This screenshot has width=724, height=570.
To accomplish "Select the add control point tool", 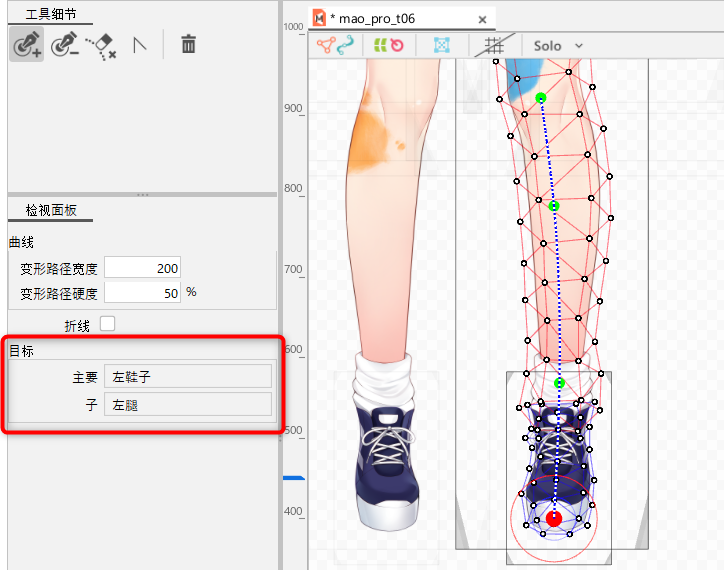I will (27, 44).
